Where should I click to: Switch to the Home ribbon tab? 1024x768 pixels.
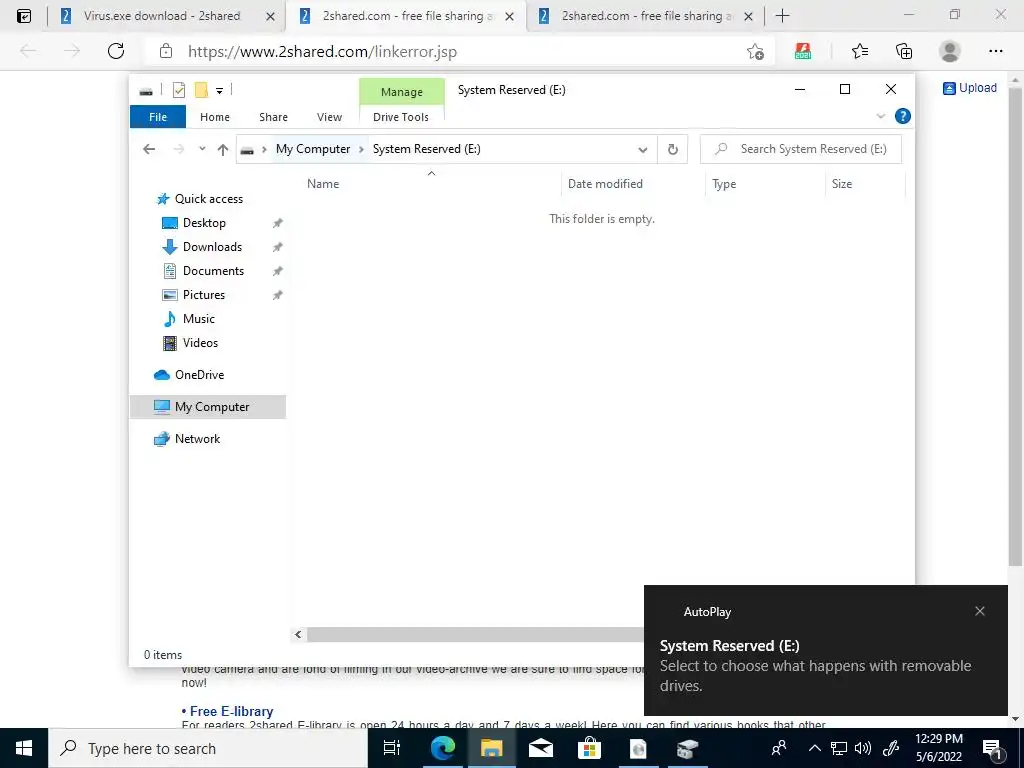(x=215, y=117)
